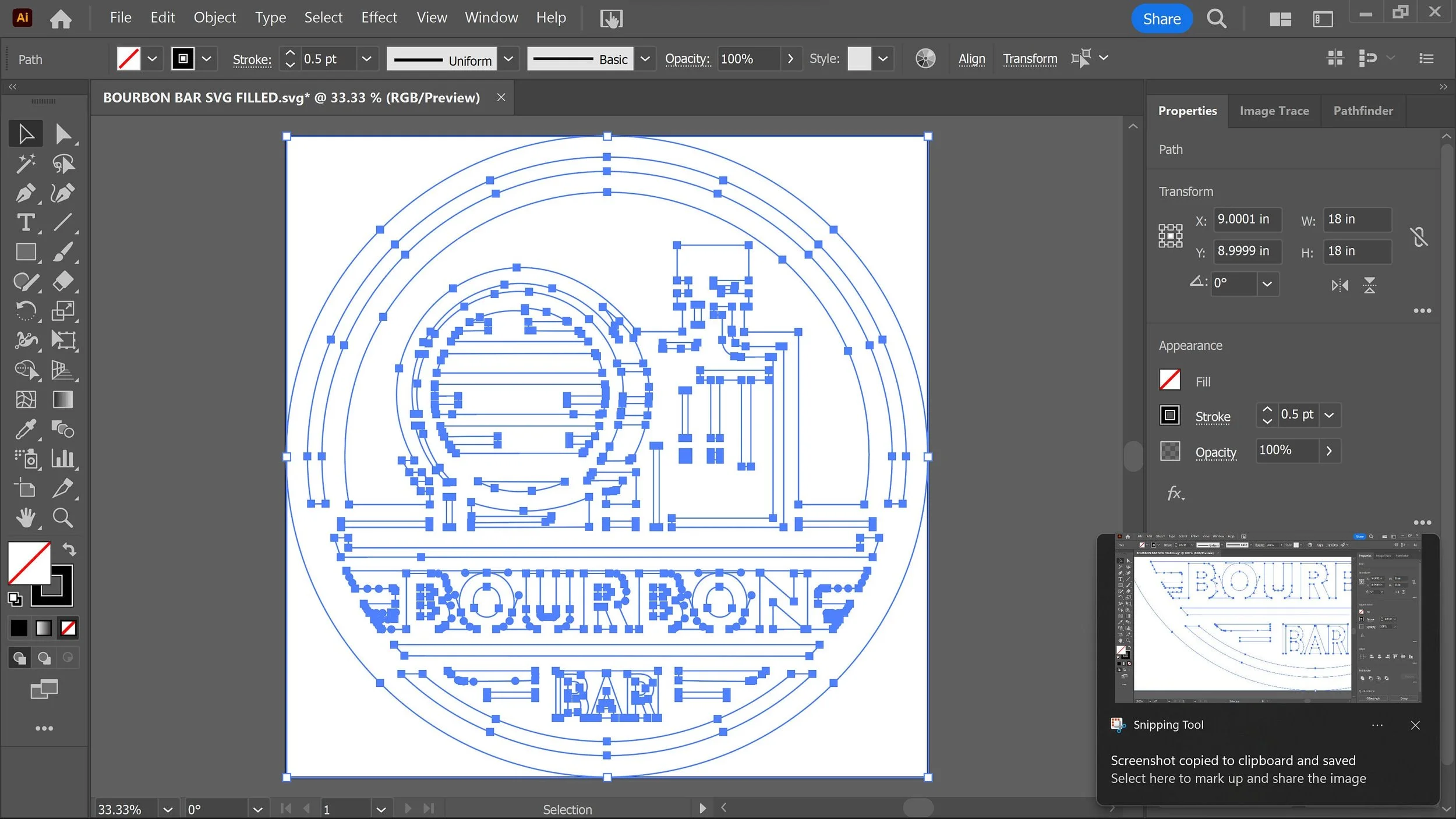
Task: Open the Window menu
Action: click(x=491, y=17)
